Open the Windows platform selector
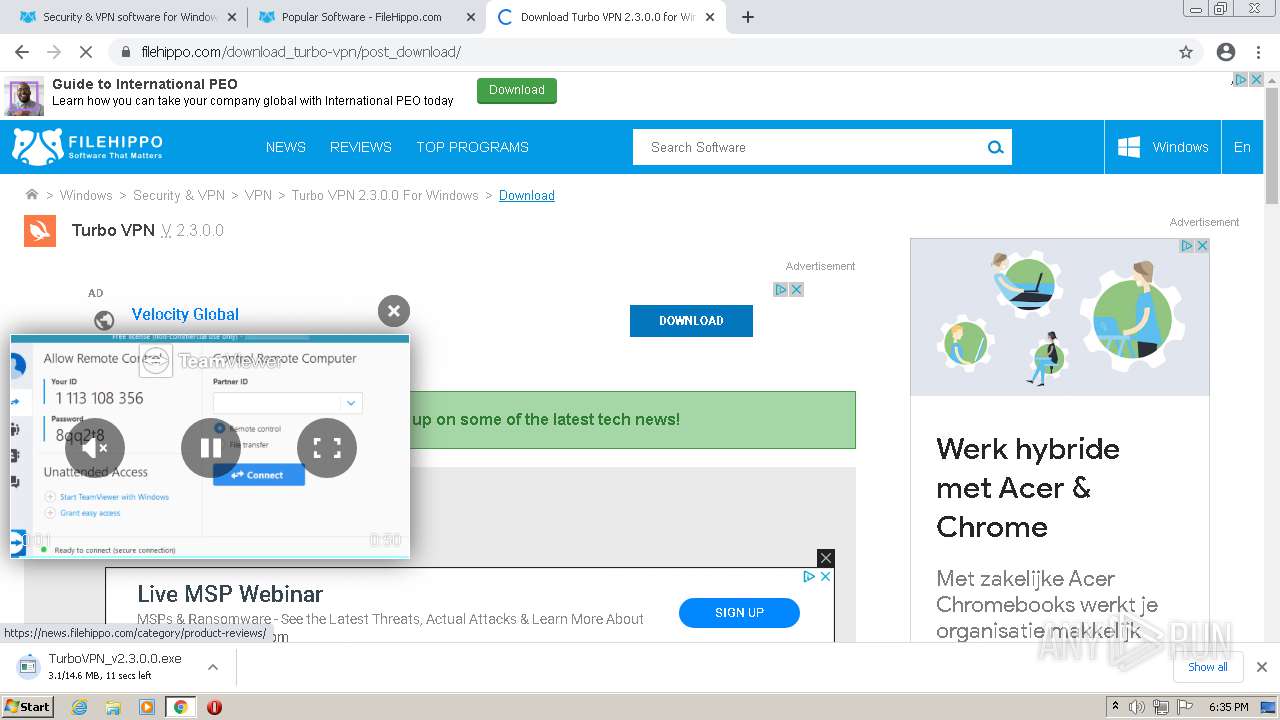Screen dimensions: 1280x720 point(1163,147)
